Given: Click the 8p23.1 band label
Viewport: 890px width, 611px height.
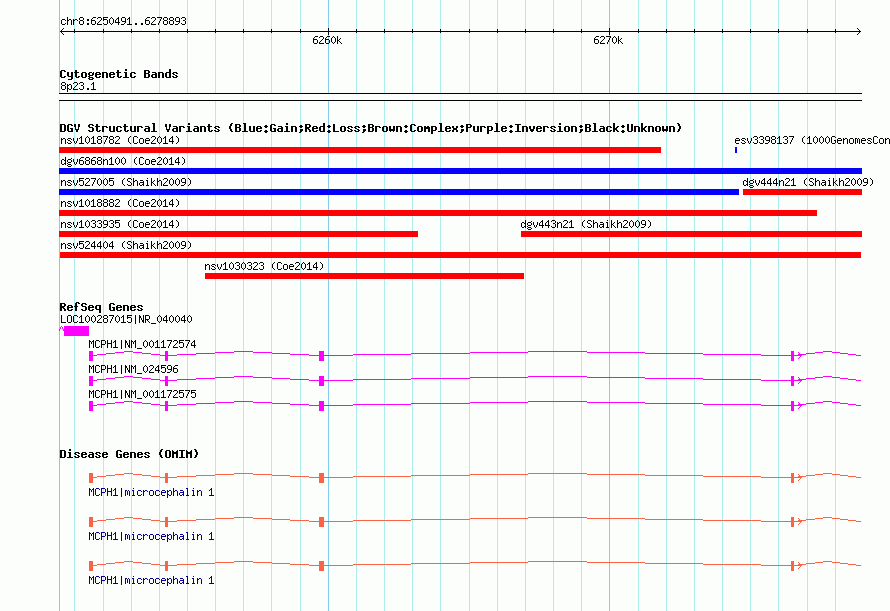Looking at the screenshot, I should coord(78,86).
